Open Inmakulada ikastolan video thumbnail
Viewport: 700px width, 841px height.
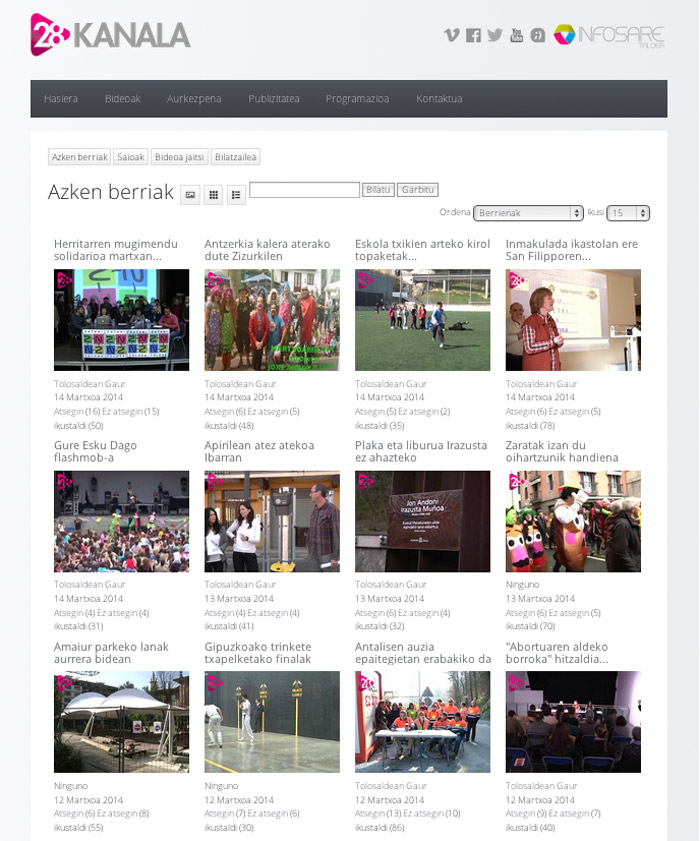pos(573,320)
